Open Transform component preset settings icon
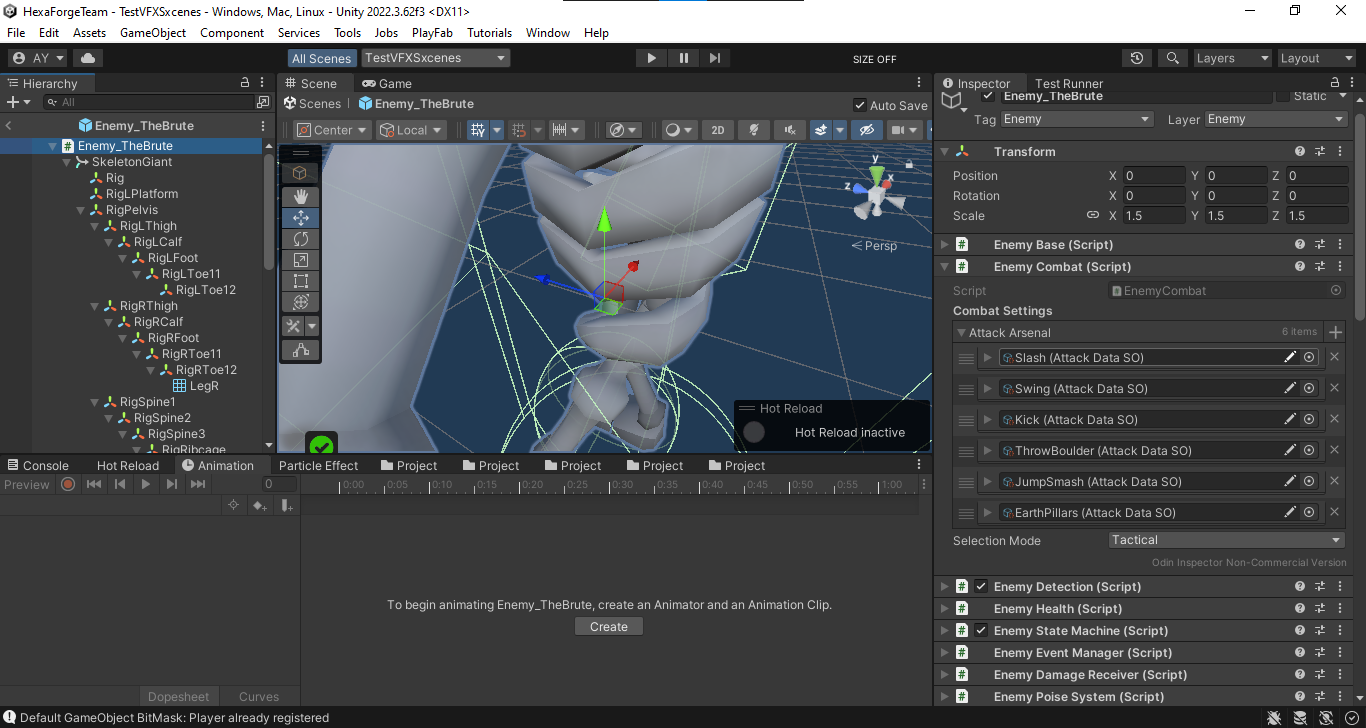This screenshot has height=728, width=1366. 1320,152
